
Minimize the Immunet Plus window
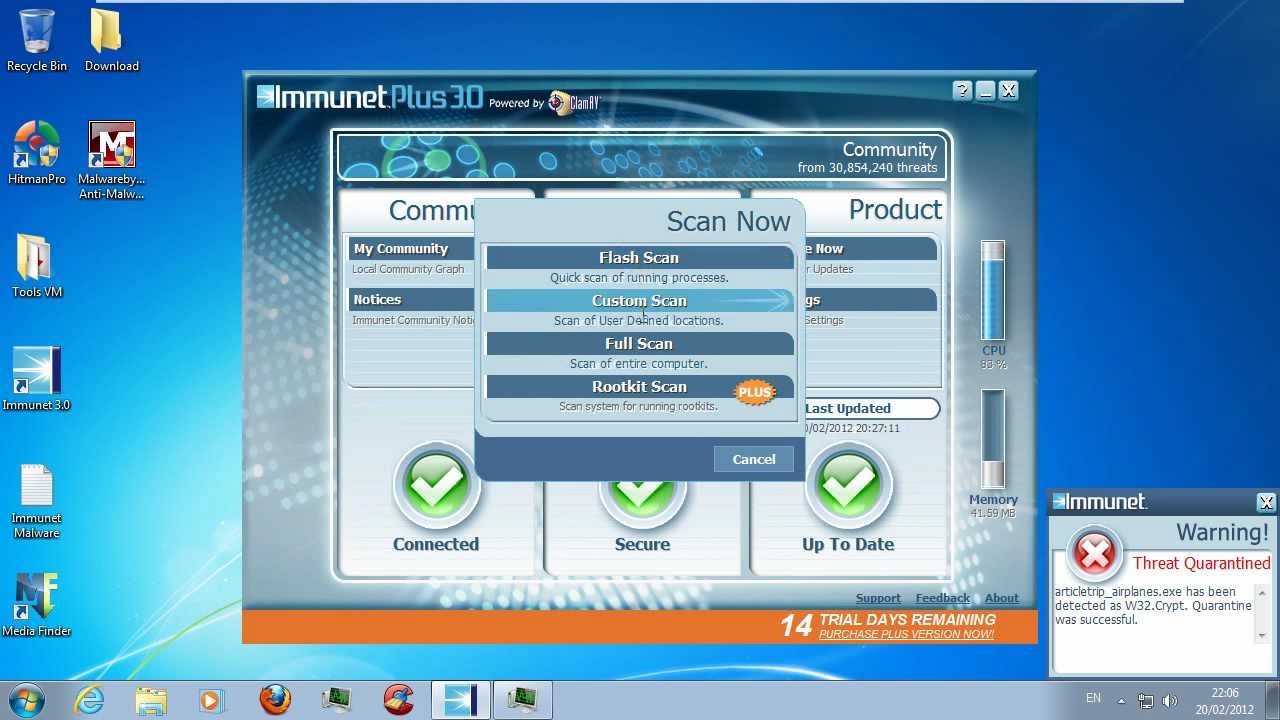point(985,91)
